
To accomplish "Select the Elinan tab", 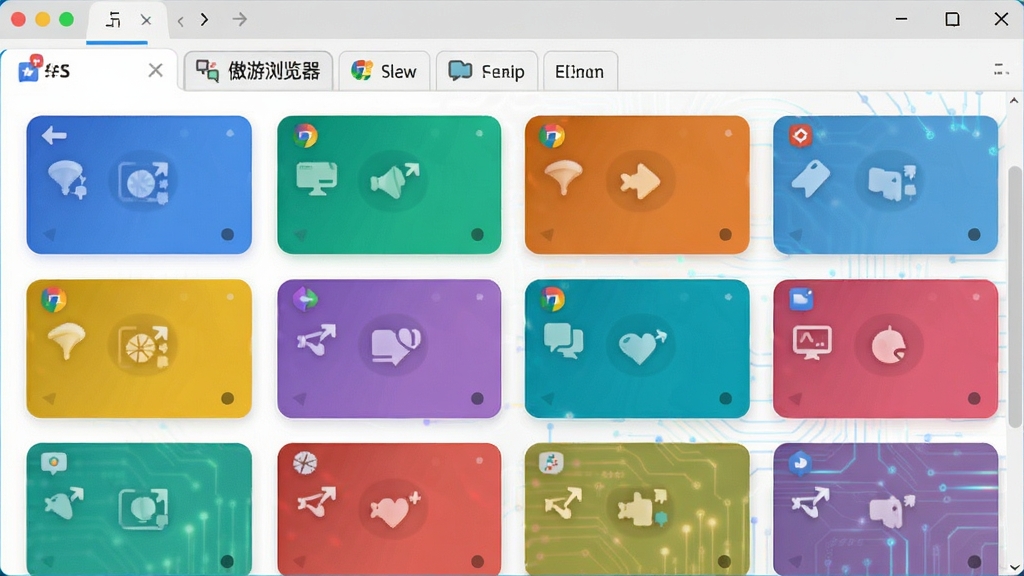I will click(x=580, y=71).
